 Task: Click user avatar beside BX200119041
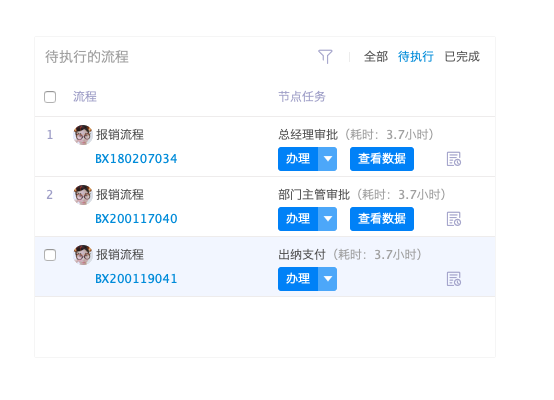(83, 255)
